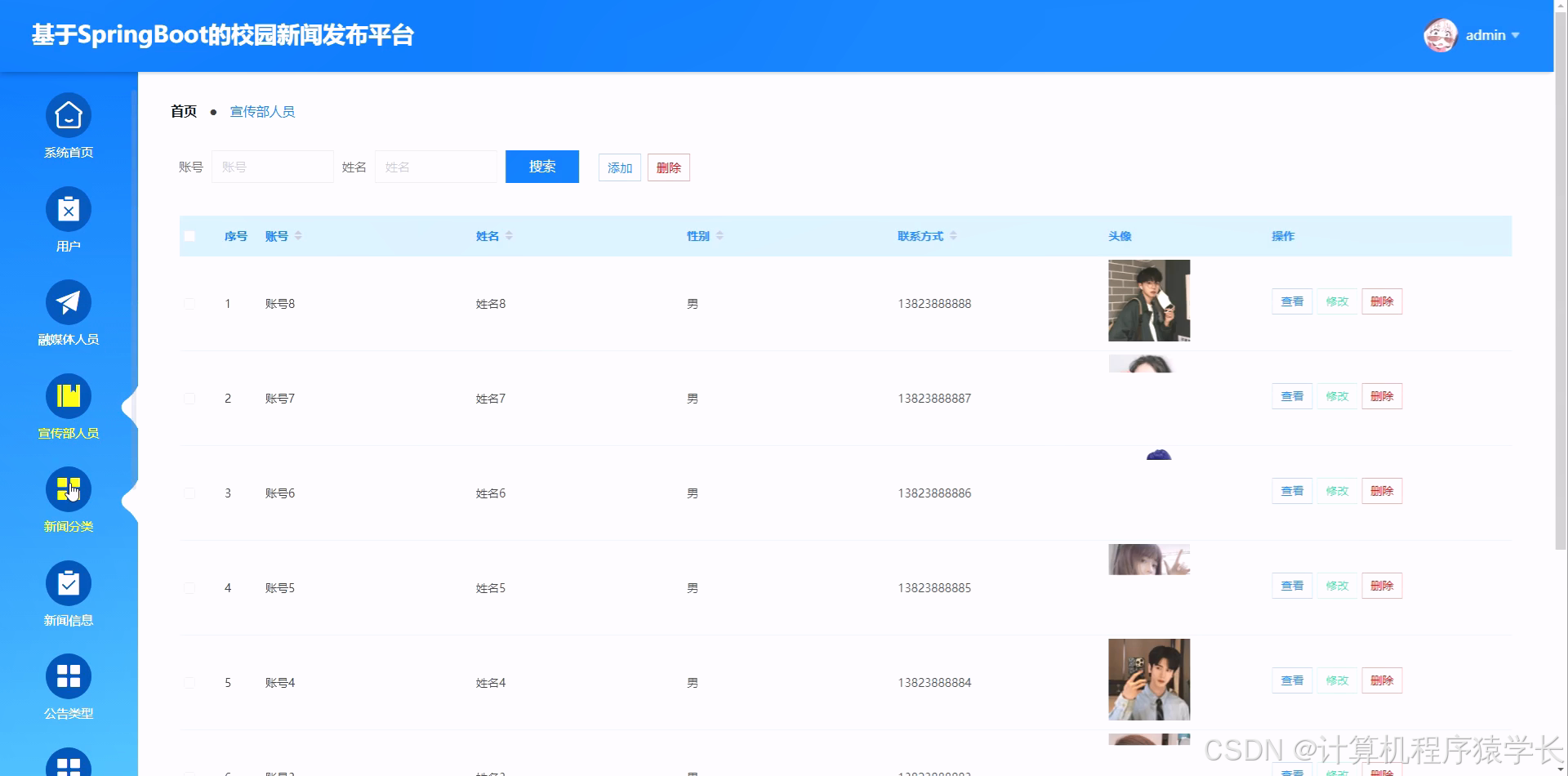Check the row checkbox for 账号7
This screenshot has height=776, width=1568.
[189, 399]
